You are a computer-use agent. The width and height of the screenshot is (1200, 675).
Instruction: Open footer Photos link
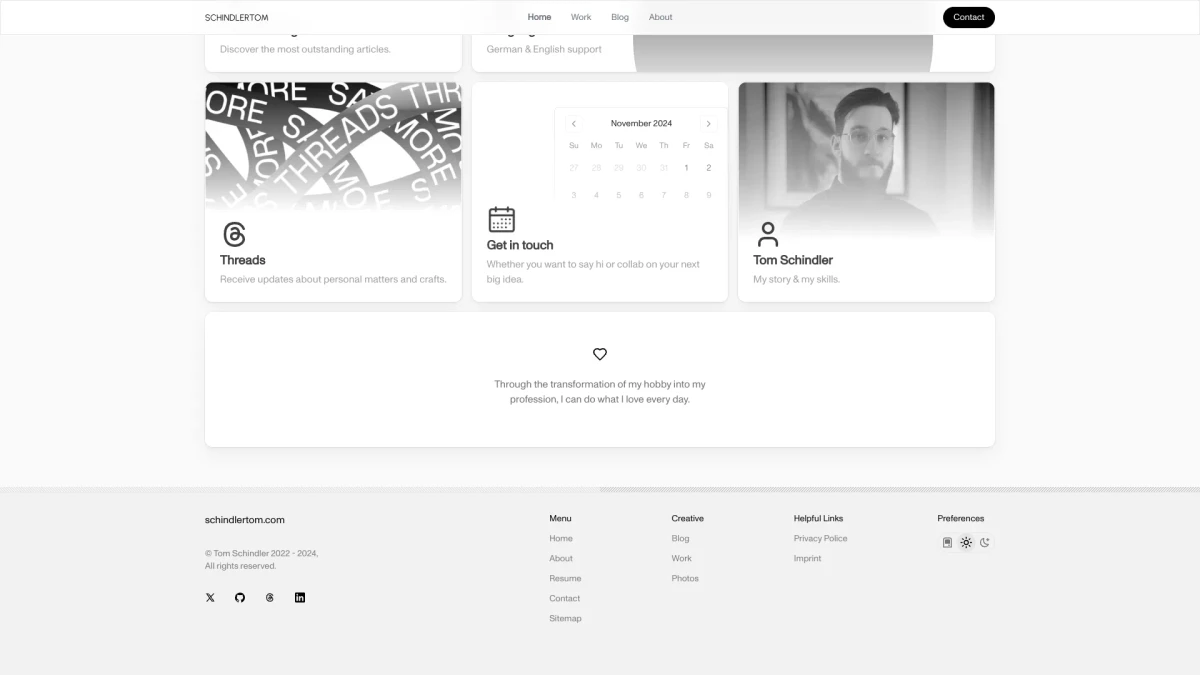[x=685, y=578]
